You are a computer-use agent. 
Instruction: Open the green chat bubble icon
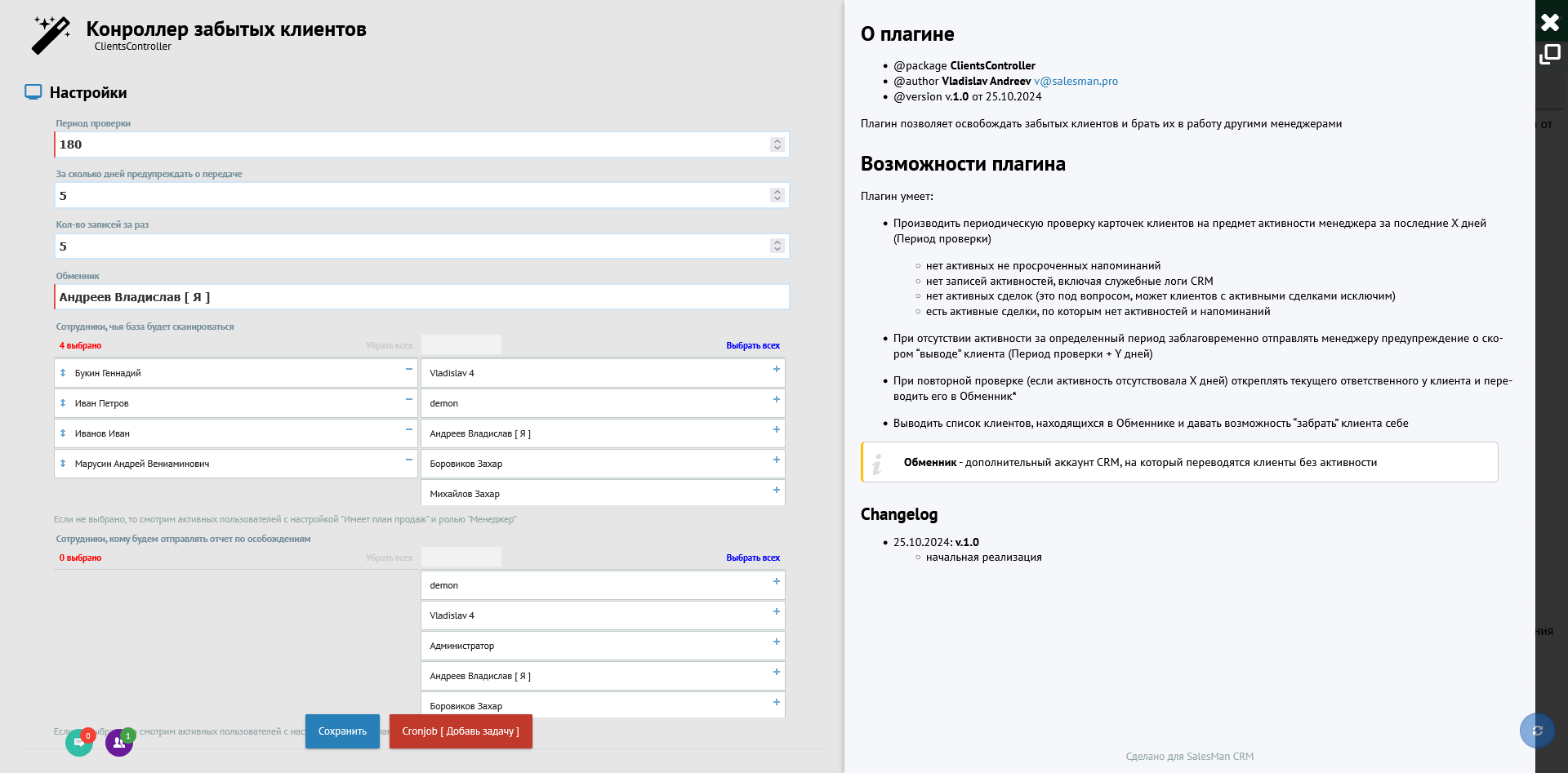coord(79,742)
